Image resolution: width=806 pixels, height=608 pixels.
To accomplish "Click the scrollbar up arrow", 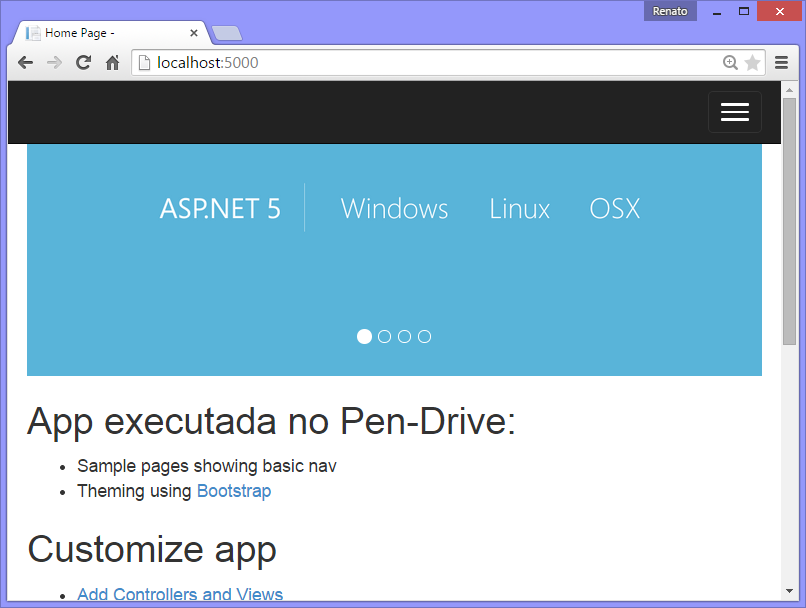I will click(x=789, y=90).
